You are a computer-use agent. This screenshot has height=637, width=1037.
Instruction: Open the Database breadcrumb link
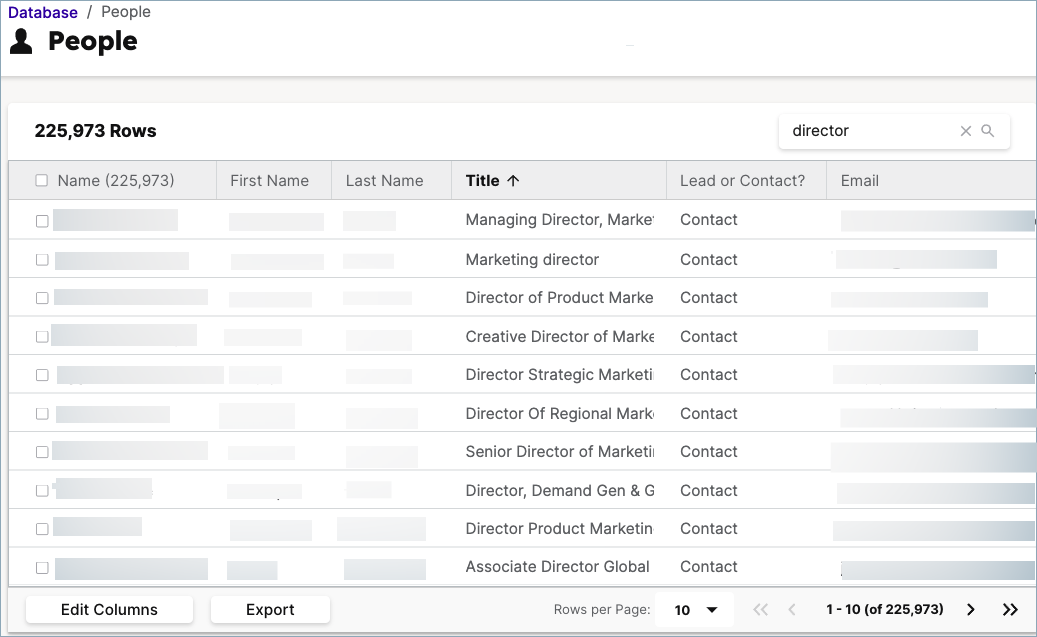coord(43,13)
